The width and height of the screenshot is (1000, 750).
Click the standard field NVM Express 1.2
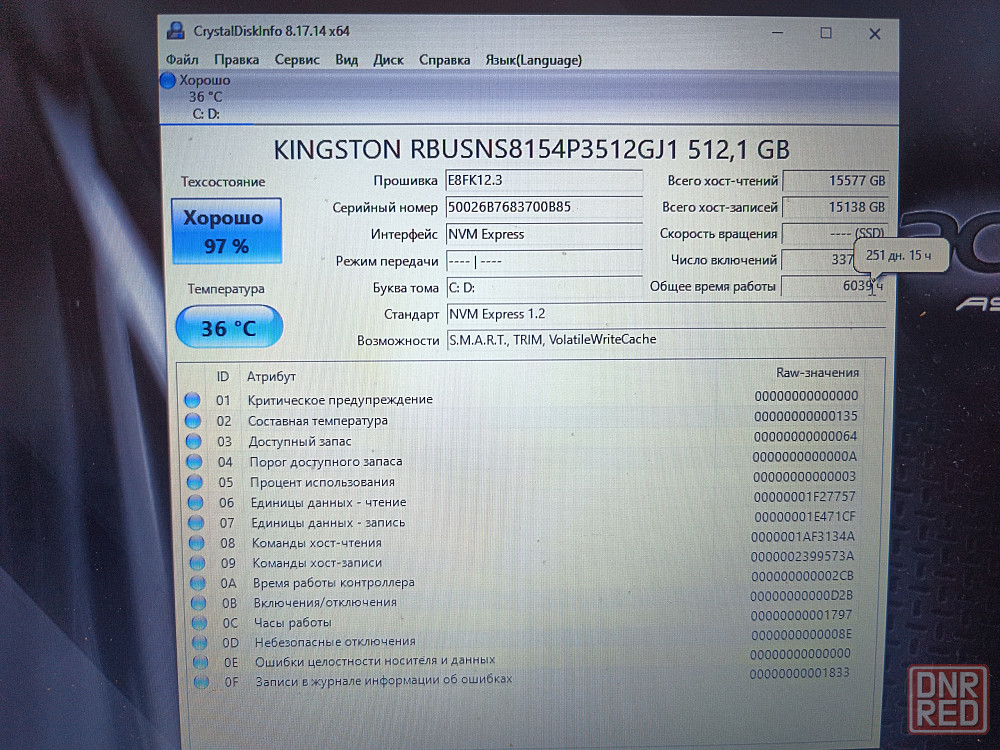tap(666, 314)
